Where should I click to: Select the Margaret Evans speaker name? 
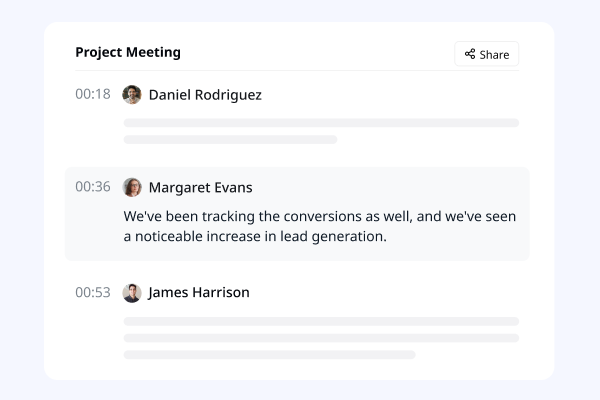pos(201,188)
